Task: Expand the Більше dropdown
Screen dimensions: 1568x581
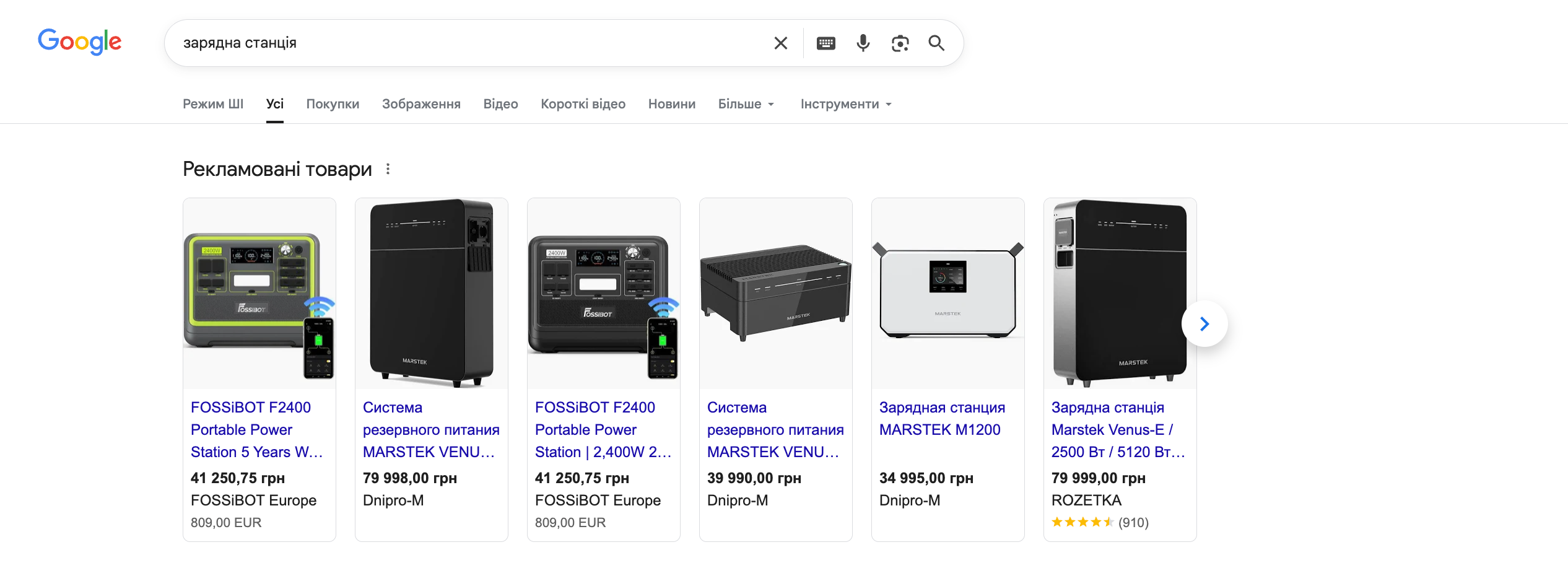Action: tap(746, 104)
